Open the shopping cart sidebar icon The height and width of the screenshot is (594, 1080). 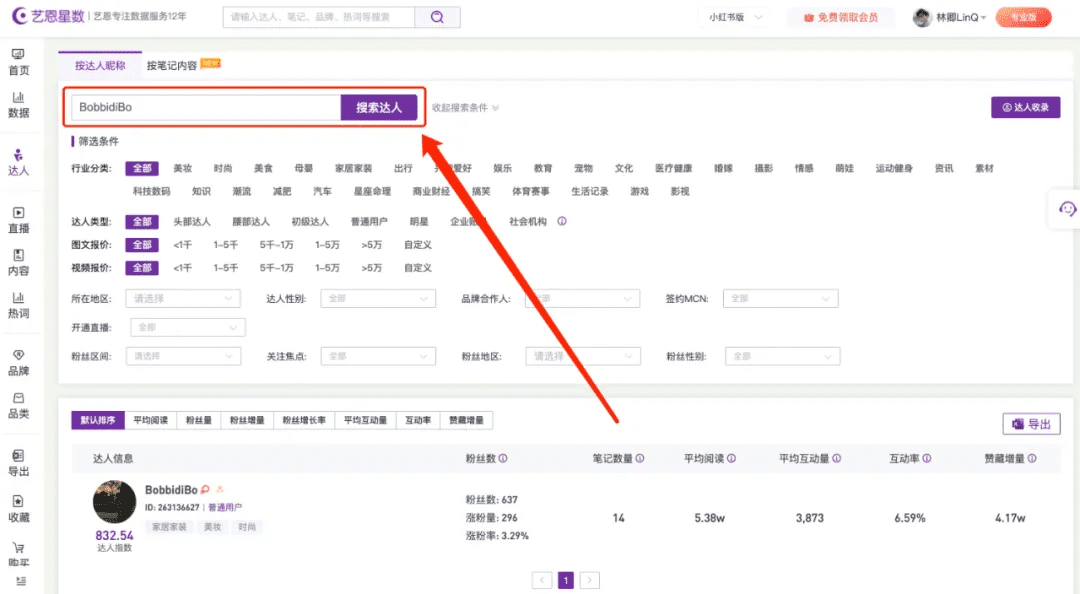pos(19,548)
